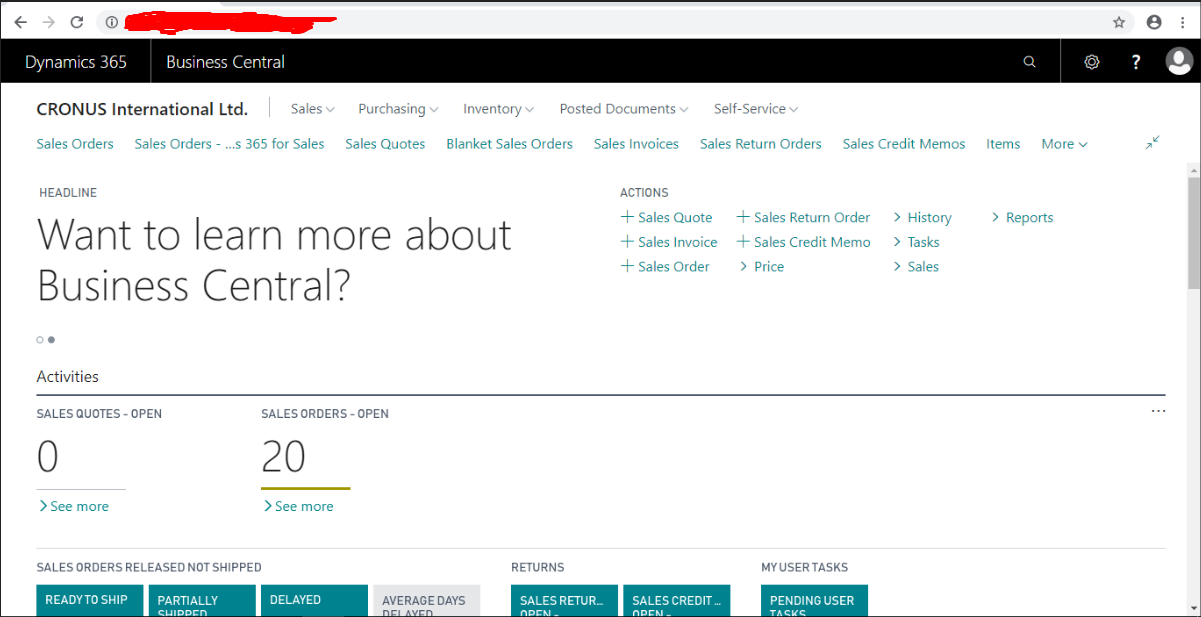Open the Average Days Delayed tile
Image resolution: width=1201 pixels, height=617 pixels.
coord(427,601)
